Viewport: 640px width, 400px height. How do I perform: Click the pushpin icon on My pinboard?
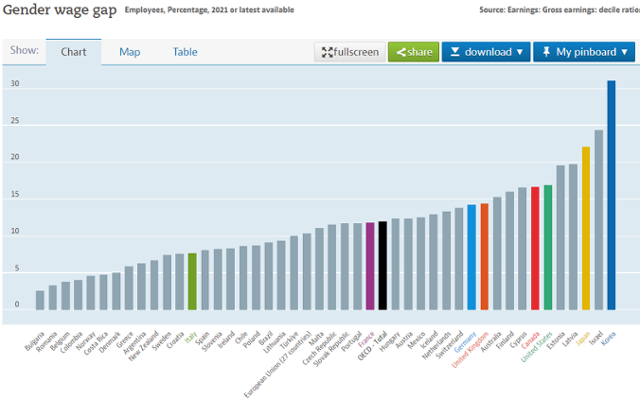pos(546,52)
